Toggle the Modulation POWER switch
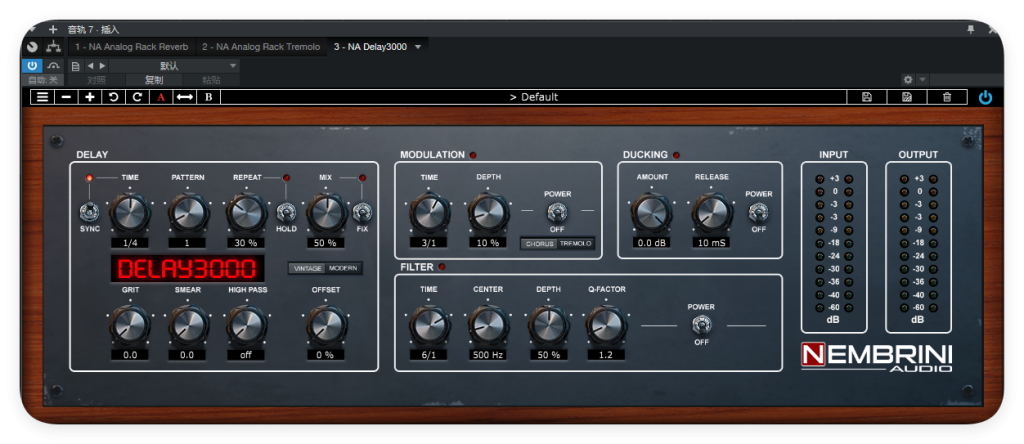 tap(557, 212)
